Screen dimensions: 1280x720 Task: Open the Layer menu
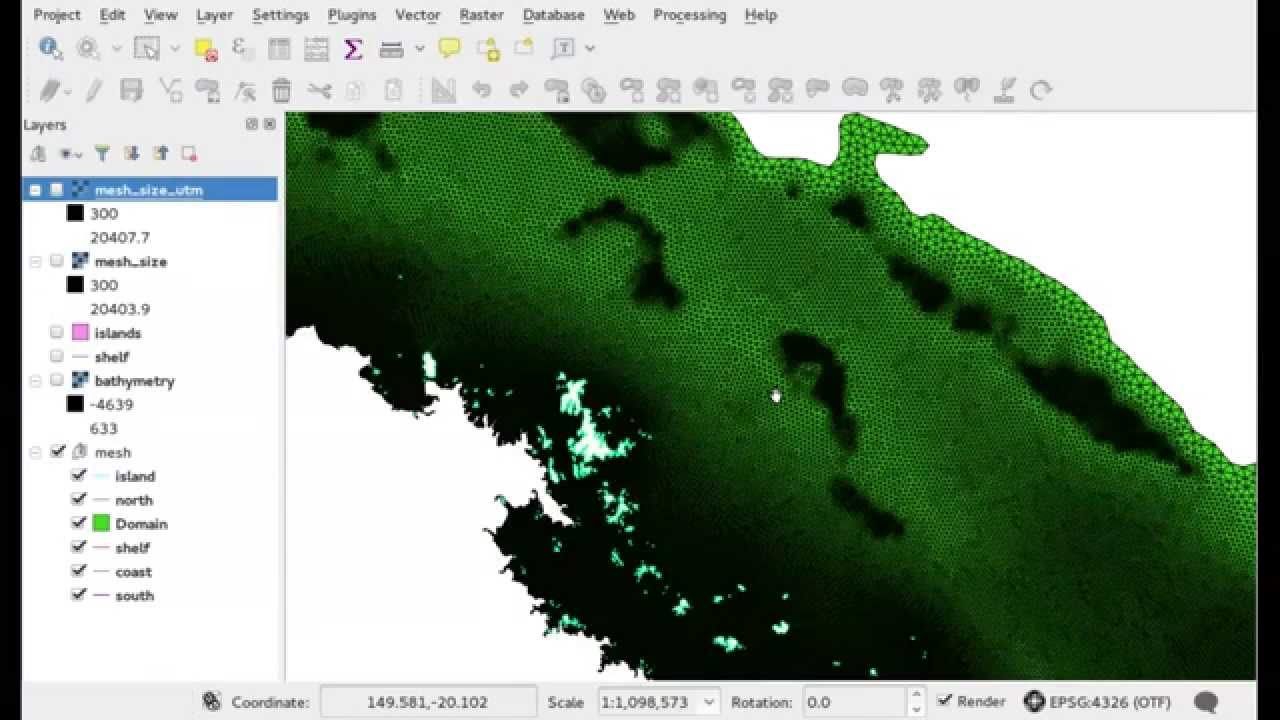pyautogui.click(x=214, y=15)
